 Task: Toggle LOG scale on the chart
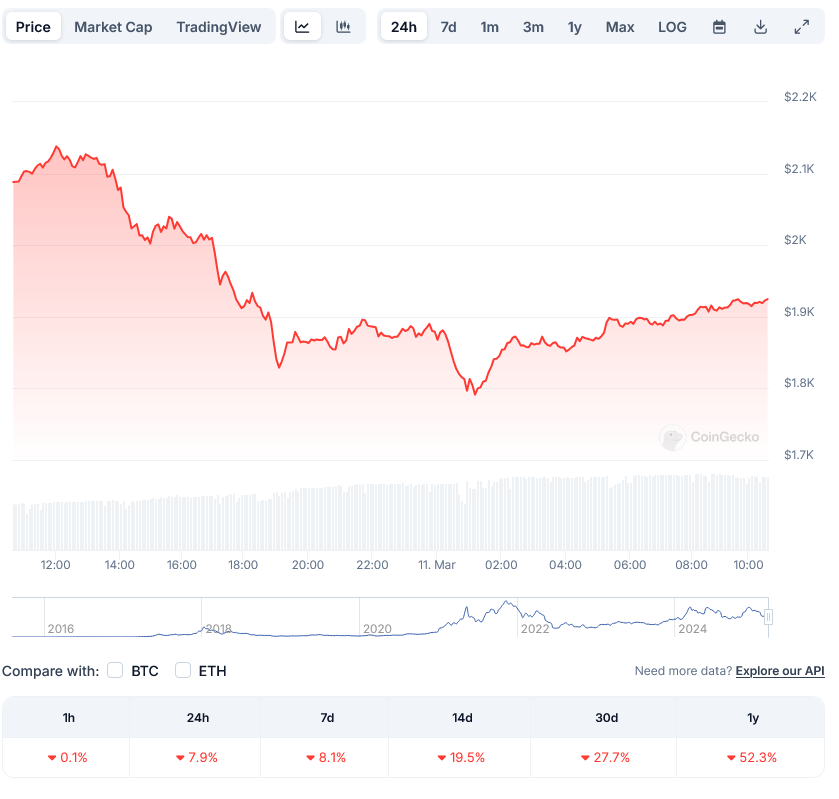(x=672, y=27)
